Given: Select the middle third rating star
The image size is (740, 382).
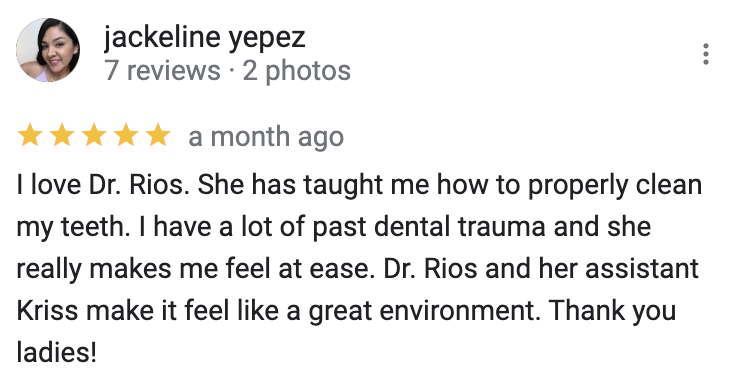Looking at the screenshot, I should (x=94, y=135).
